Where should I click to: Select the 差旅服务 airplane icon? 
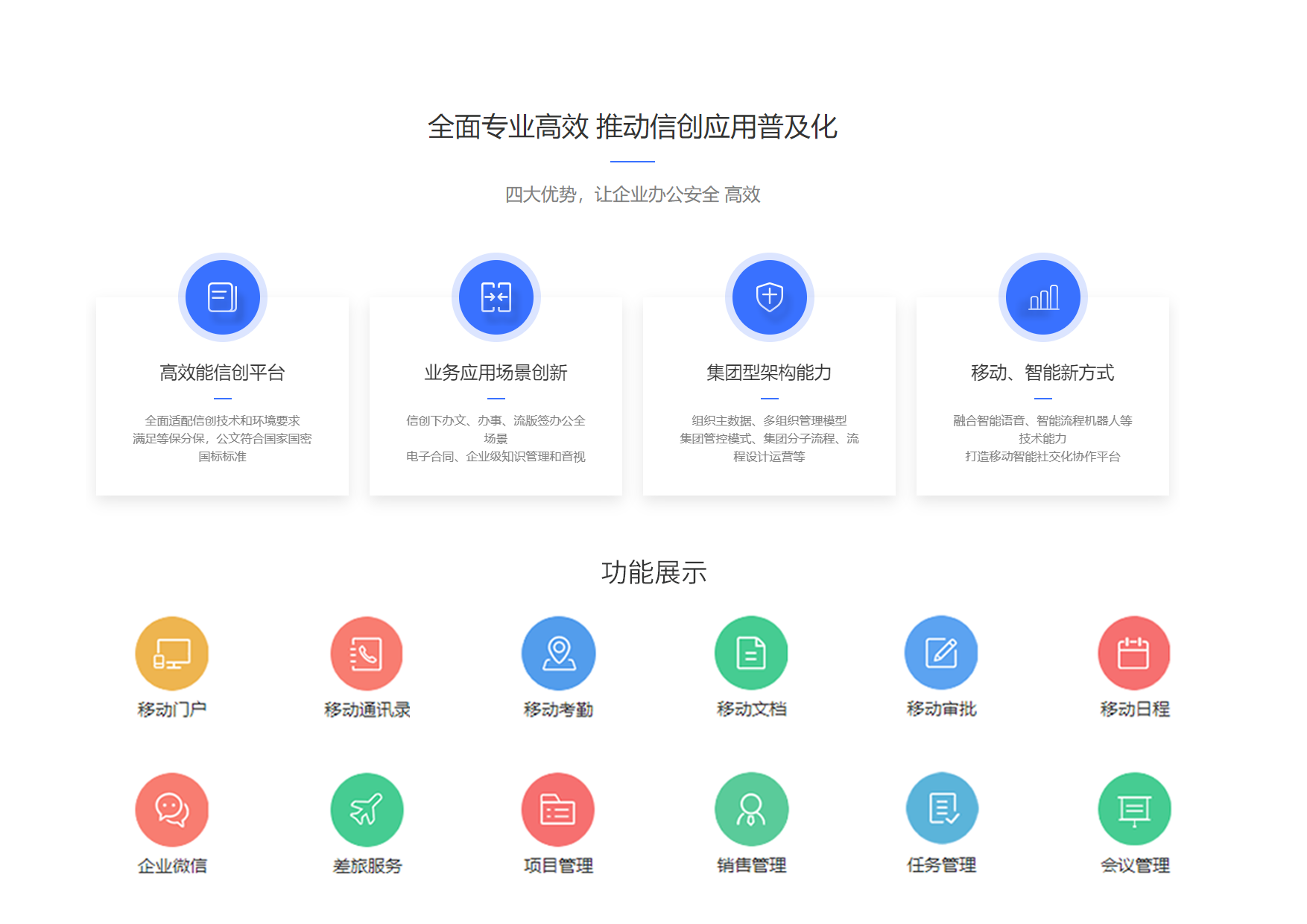pyautogui.click(x=367, y=809)
